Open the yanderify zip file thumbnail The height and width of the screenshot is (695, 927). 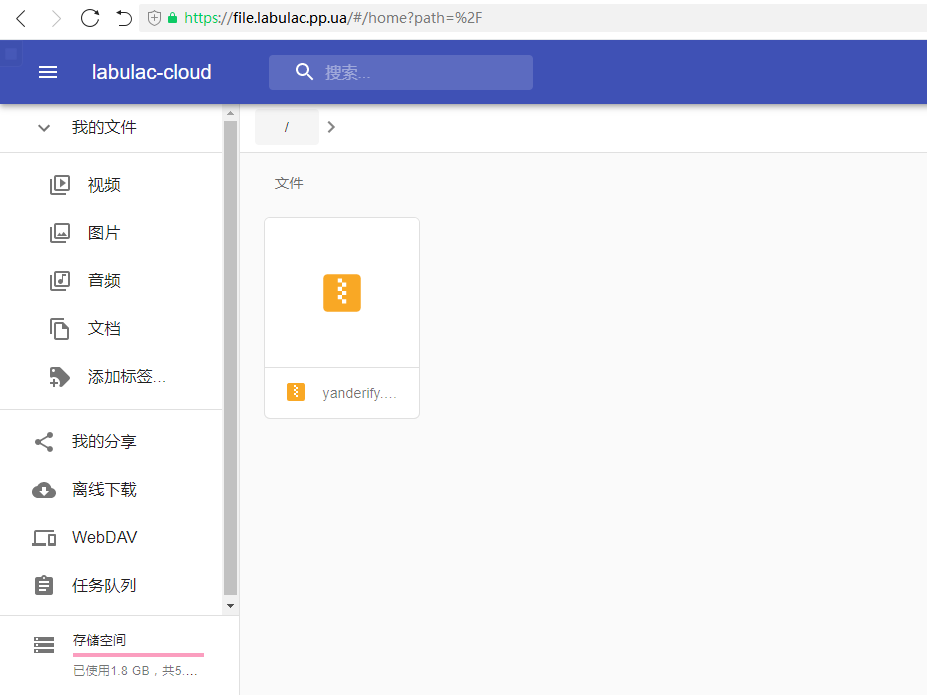(x=342, y=293)
